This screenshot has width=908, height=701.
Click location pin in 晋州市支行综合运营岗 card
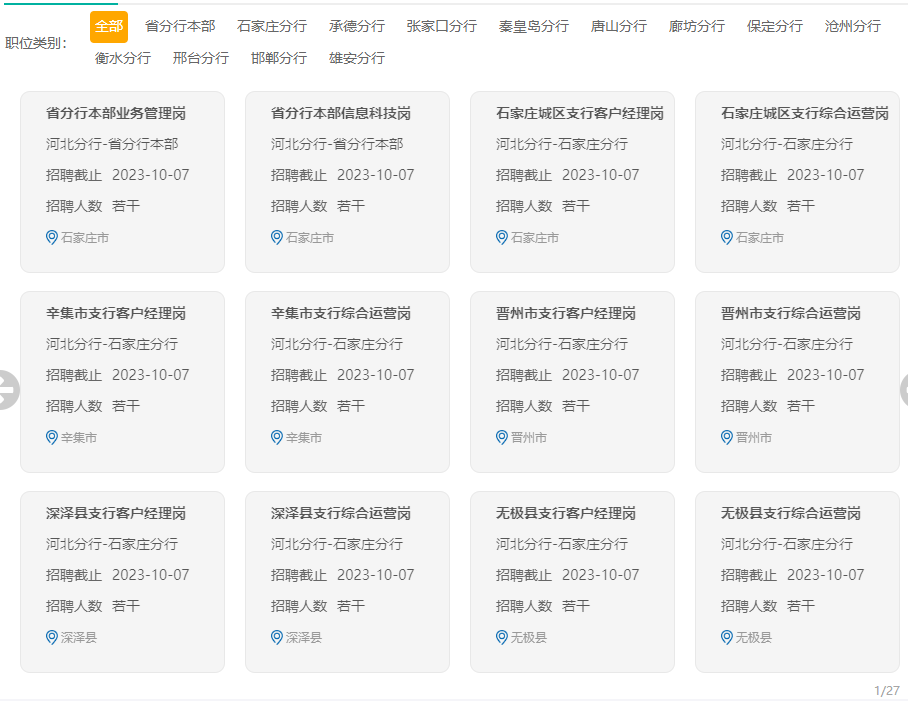point(727,437)
